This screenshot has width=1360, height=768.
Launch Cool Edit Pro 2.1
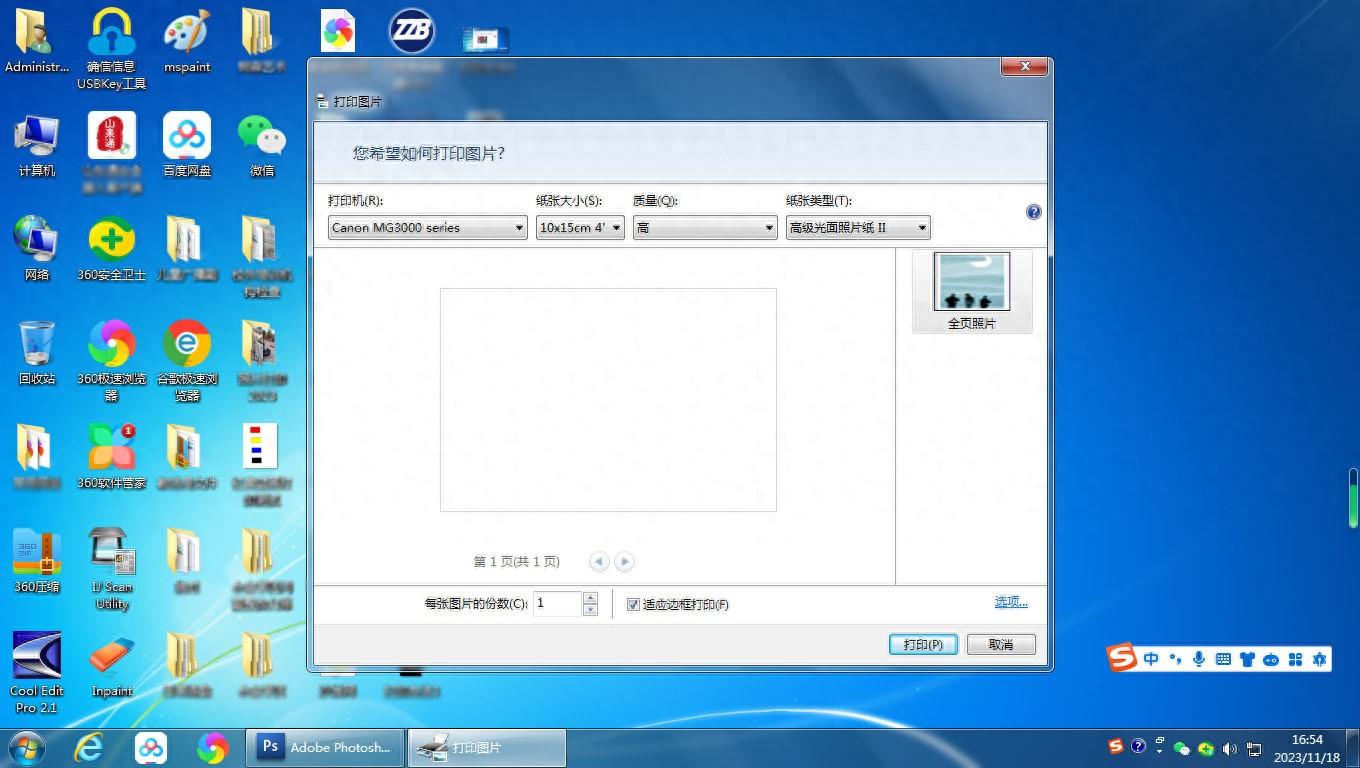(36, 655)
